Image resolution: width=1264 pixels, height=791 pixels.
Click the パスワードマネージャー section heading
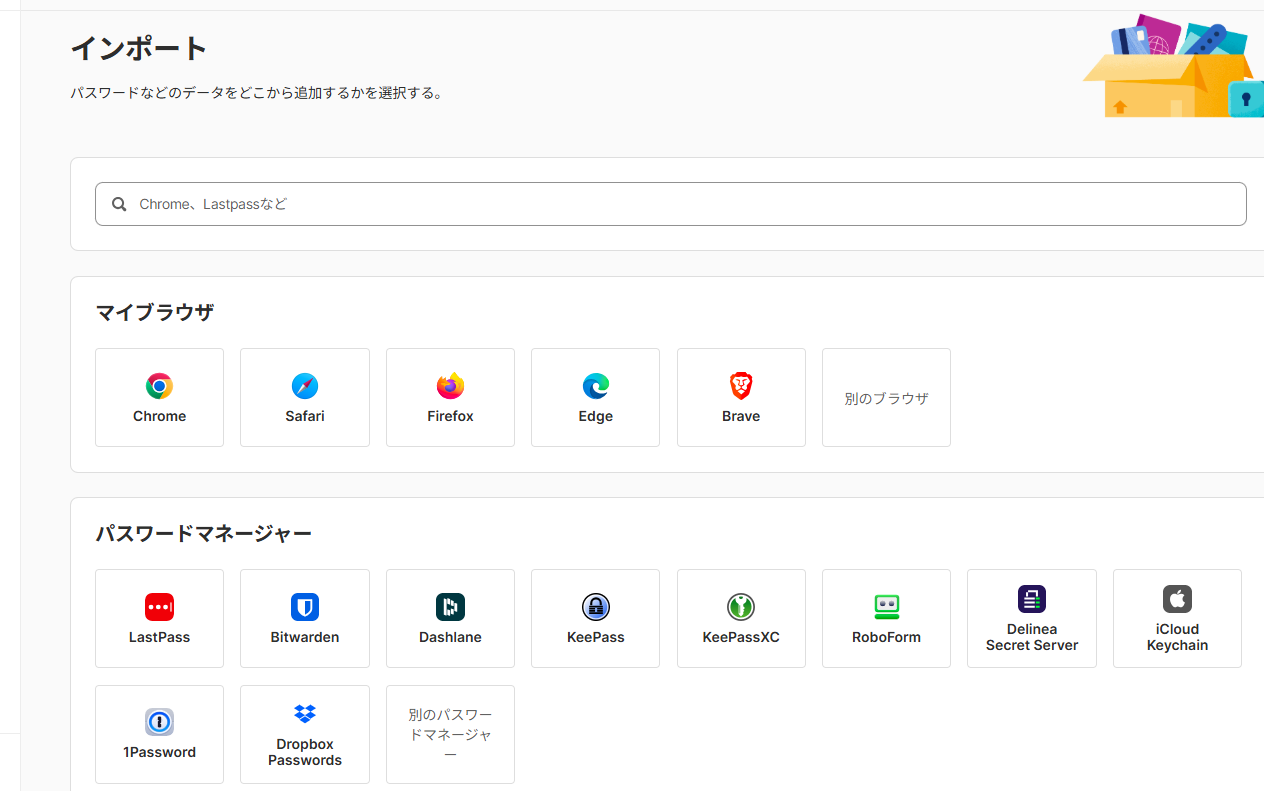click(x=204, y=533)
